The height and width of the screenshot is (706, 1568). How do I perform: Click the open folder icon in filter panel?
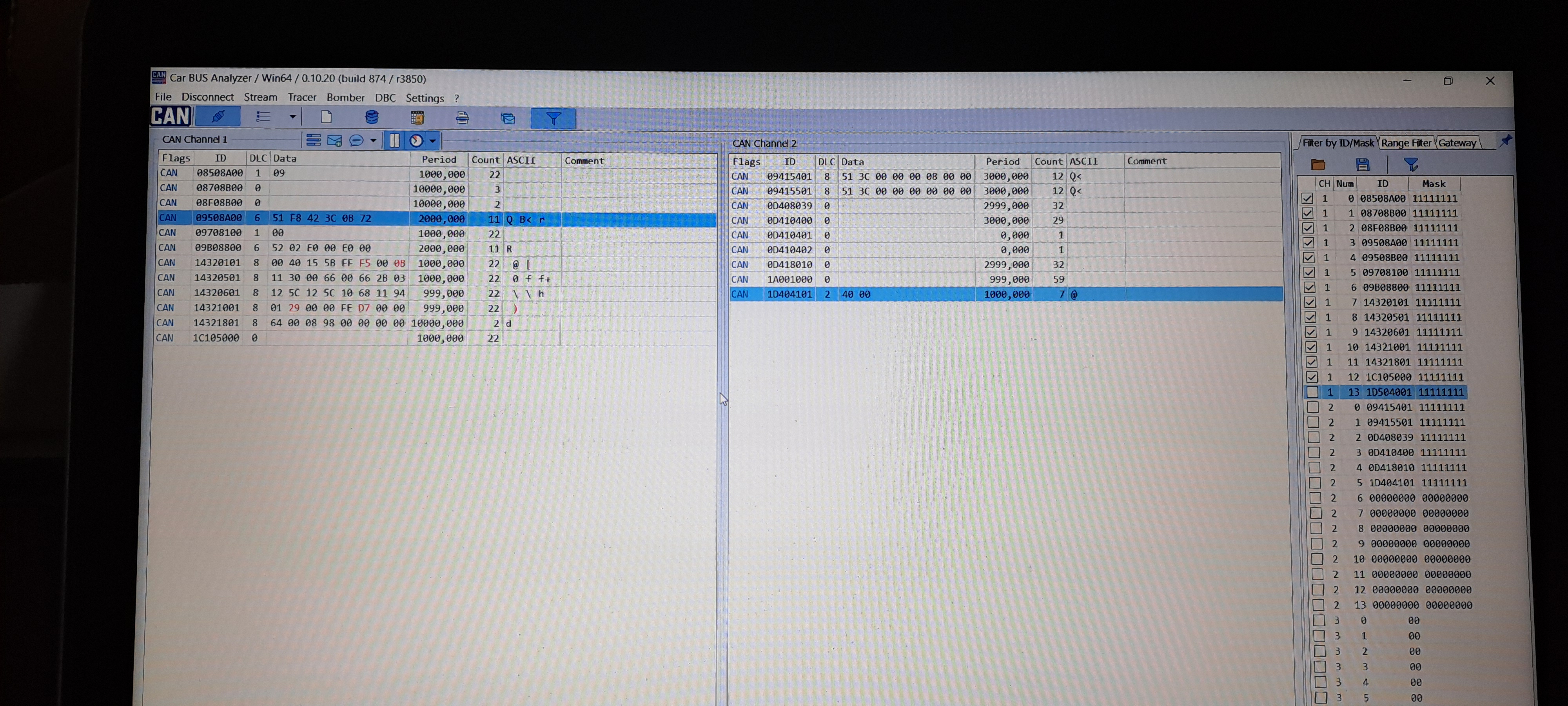pos(1318,164)
